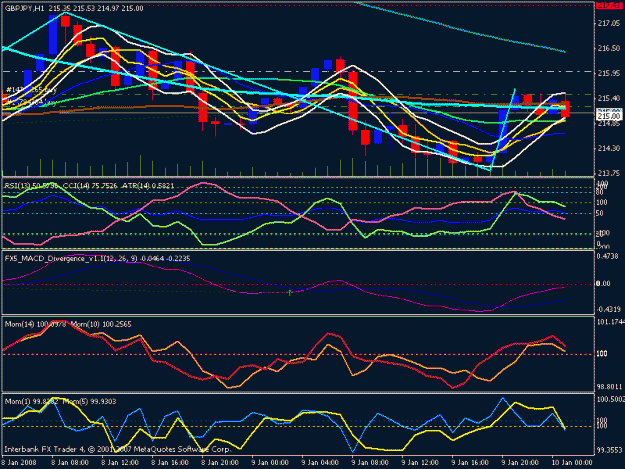The width and height of the screenshot is (625, 469).
Task: Click the 9 Jan 12:00 time label
Action: 420,463
